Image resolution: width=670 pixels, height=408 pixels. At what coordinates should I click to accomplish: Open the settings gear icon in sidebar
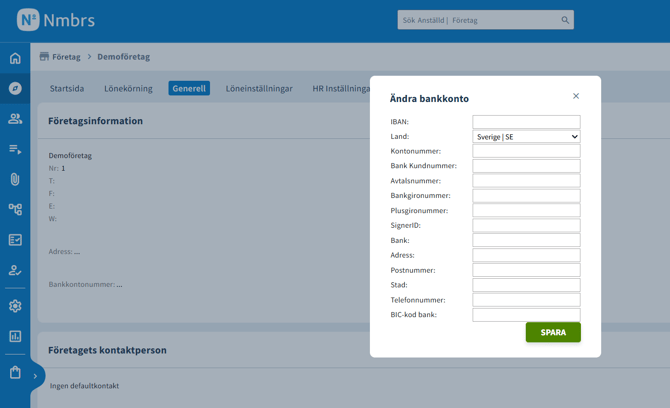[15, 306]
